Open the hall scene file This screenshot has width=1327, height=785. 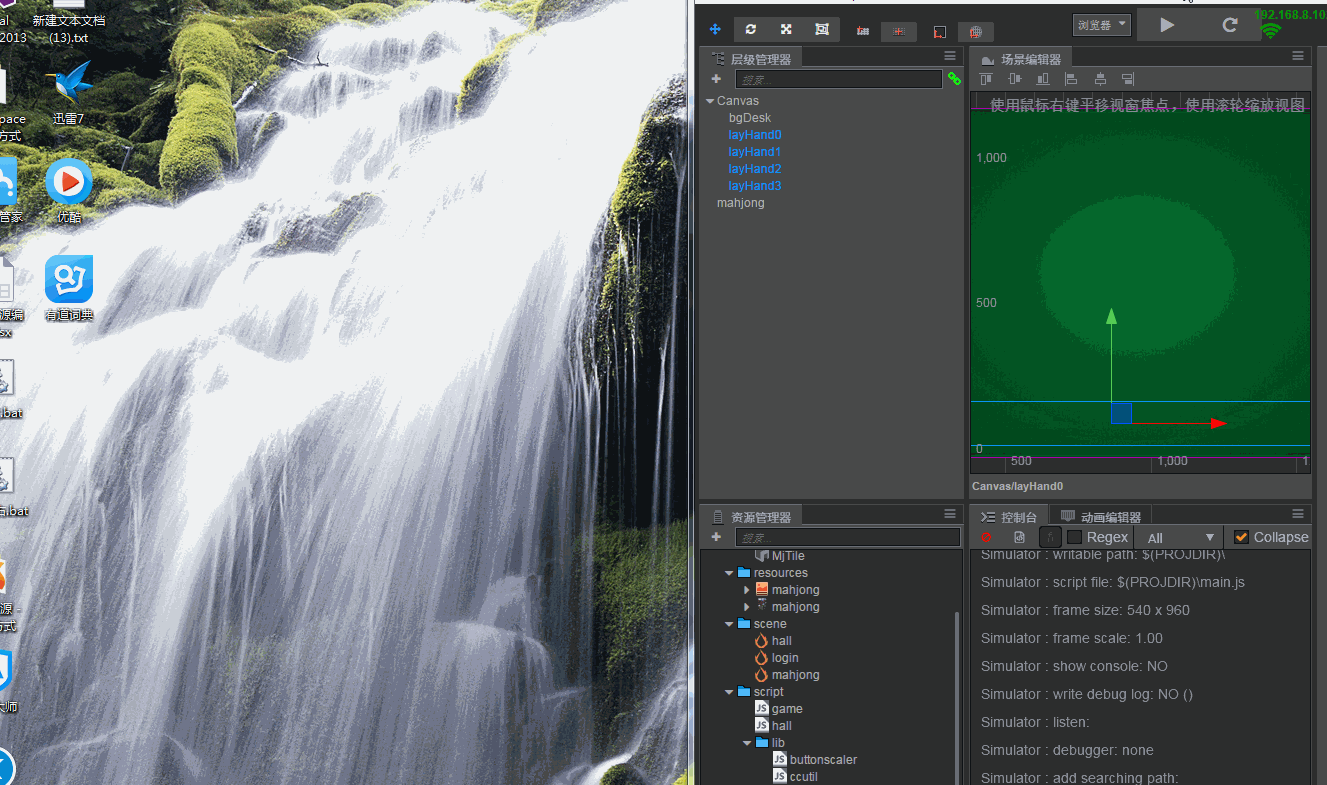773,641
